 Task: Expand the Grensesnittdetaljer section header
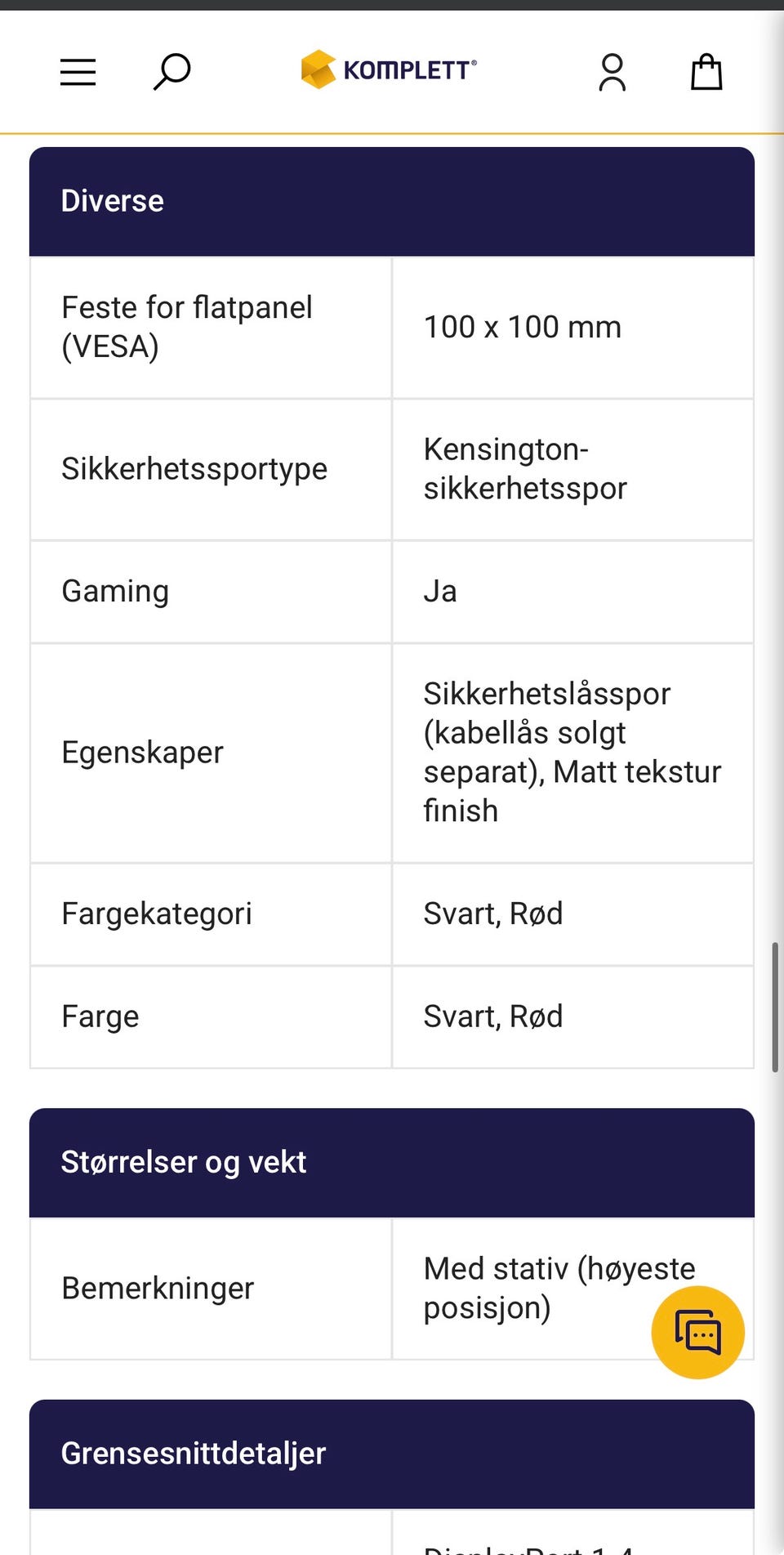click(392, 1454)
